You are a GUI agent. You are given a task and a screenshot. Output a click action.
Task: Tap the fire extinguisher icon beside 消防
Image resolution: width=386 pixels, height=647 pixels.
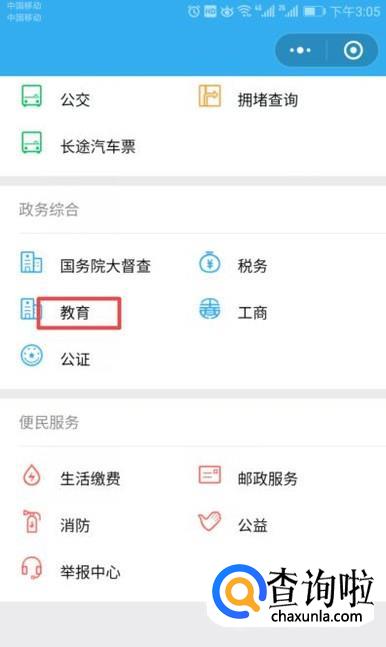[x=32, y=522]
